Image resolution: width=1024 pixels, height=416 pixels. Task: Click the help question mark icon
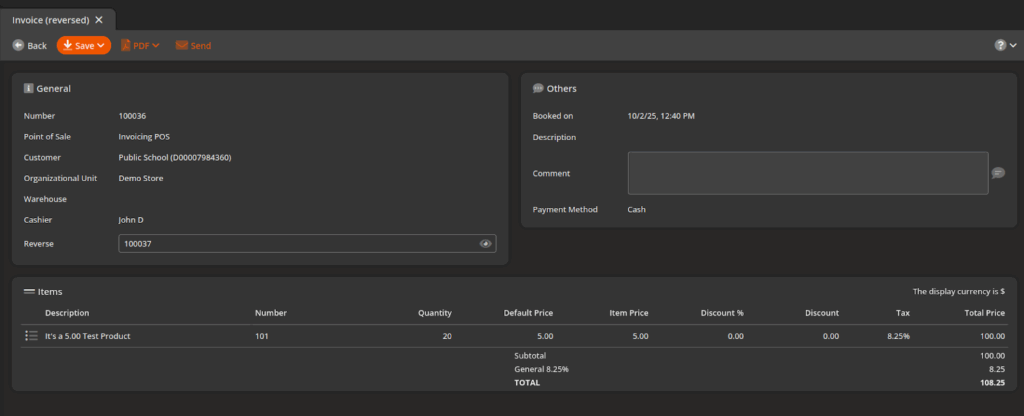1000,45
